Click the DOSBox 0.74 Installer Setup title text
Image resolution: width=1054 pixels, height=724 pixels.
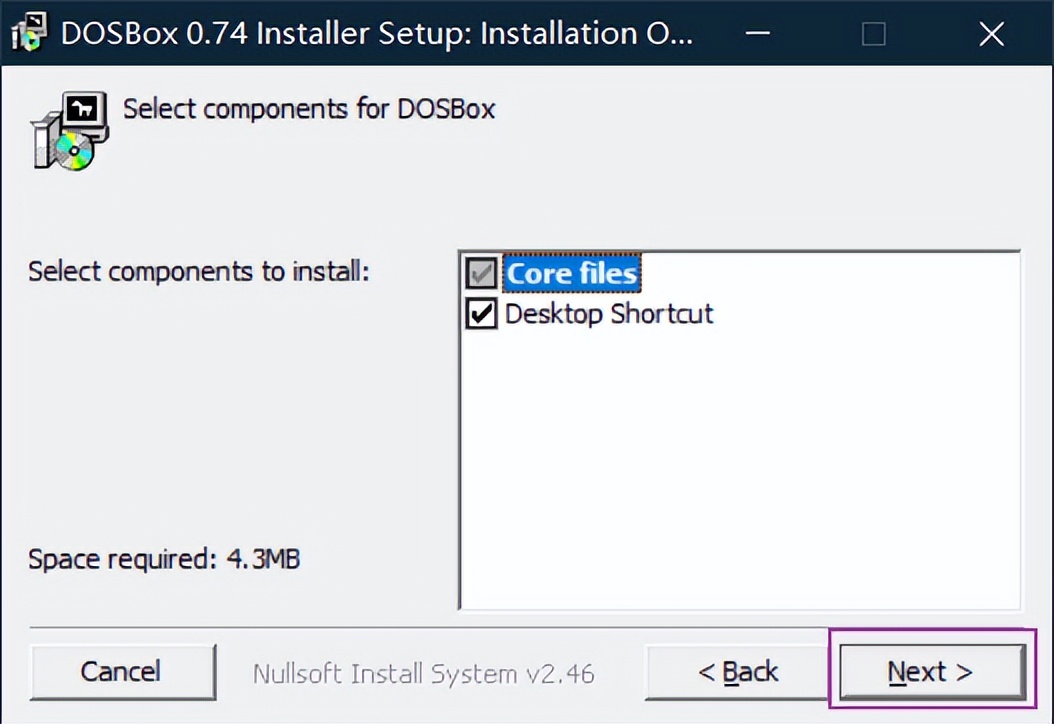click(x=376, y=33)
